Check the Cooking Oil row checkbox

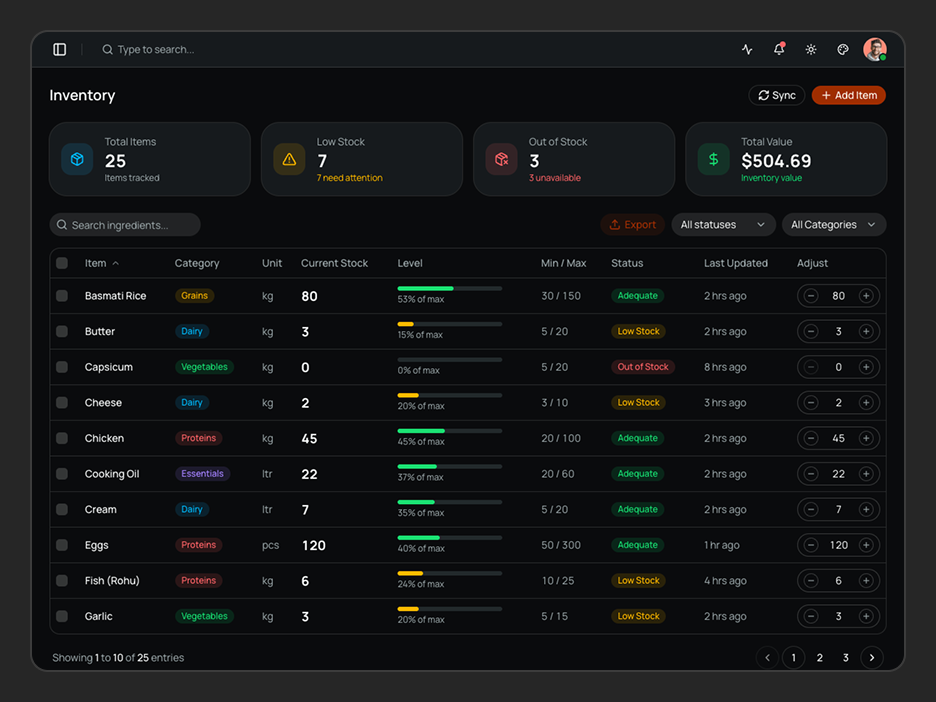pyautogui.click(x=62, y=474)
